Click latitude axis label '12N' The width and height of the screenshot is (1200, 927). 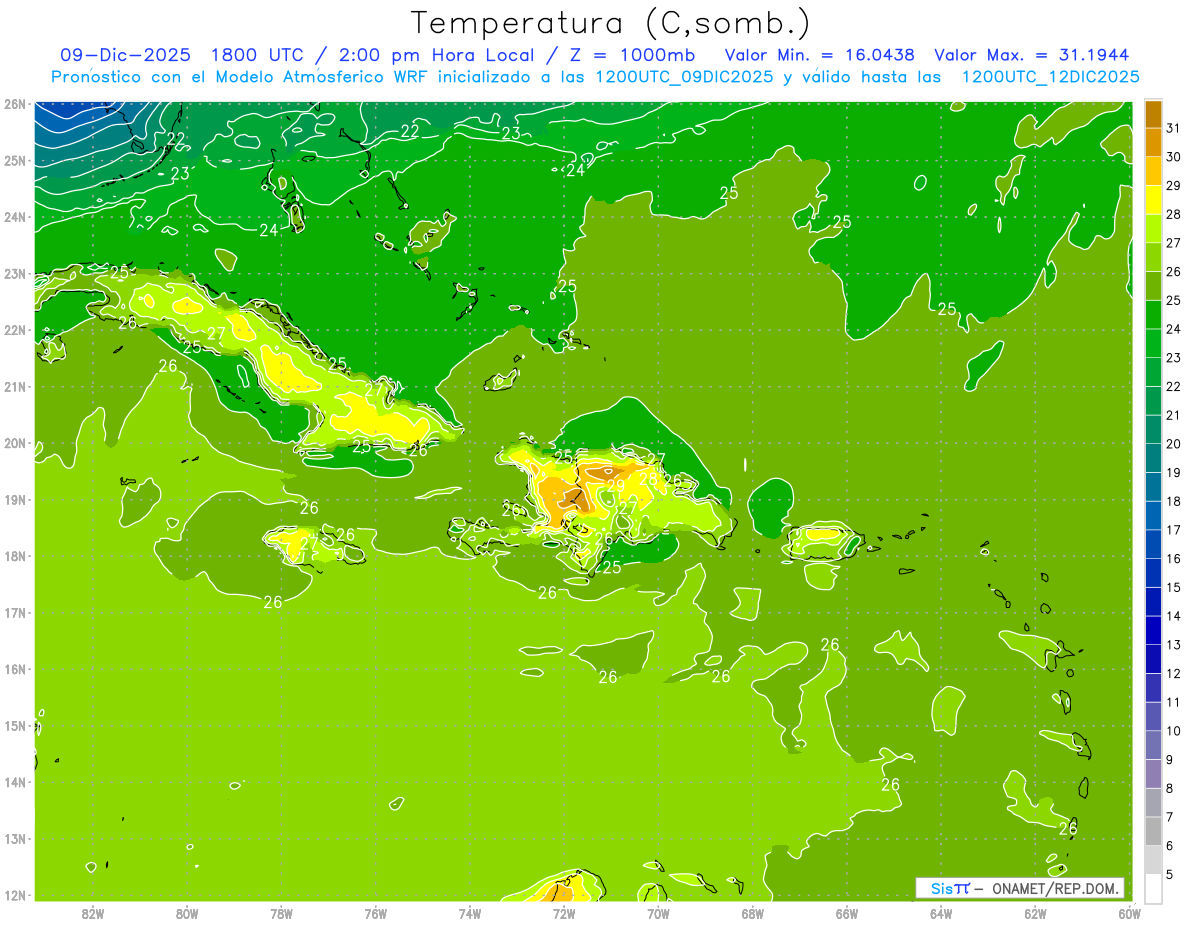(14, 895)
